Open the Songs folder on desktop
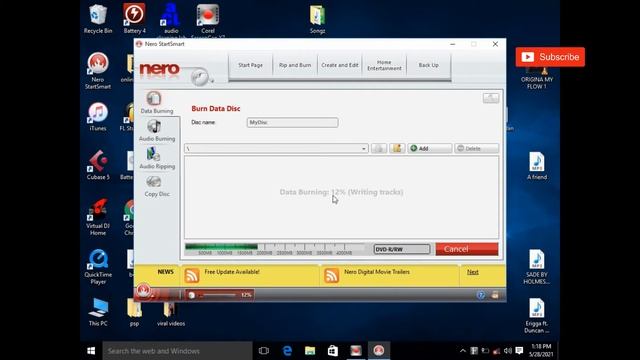This screenshot has width=640, height=360. pyautogui.click(x=317, y=19)
